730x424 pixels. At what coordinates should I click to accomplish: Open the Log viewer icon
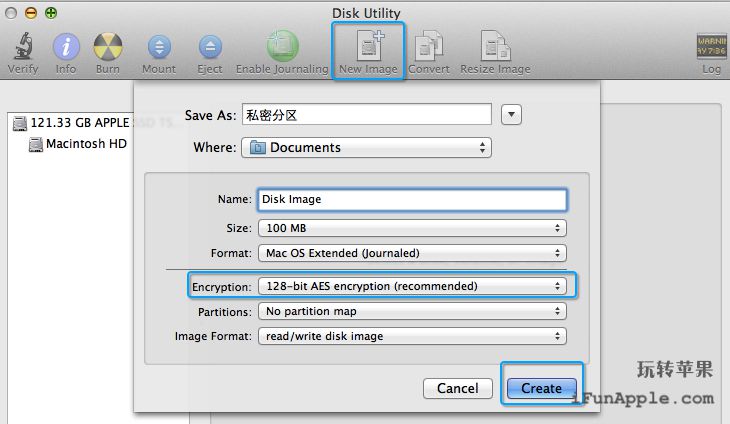pos(711,46)
